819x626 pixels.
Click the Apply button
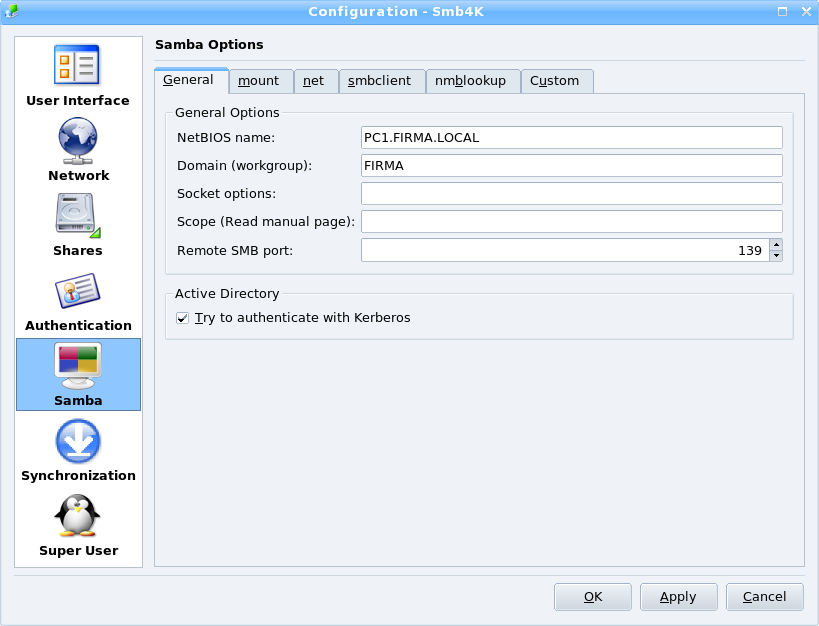(x=678, y=597)
